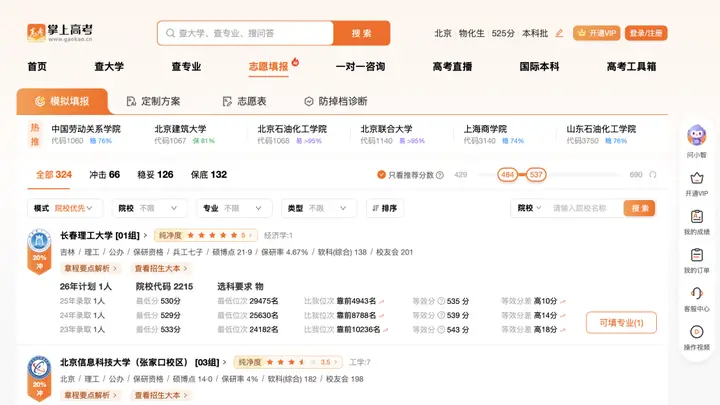Open 国际本科 navigation item
This screenshot has width=720, height=405.
[539, 67]
